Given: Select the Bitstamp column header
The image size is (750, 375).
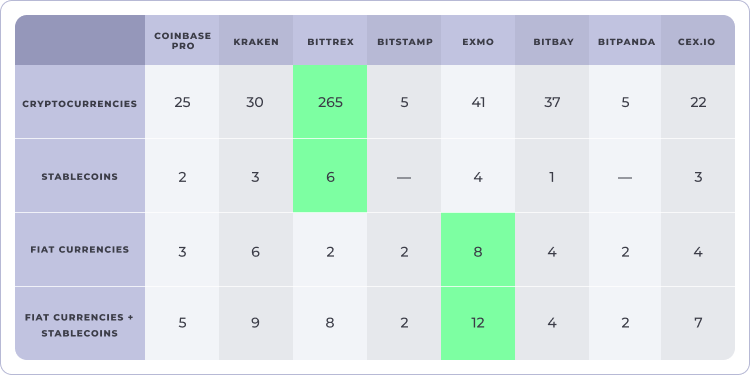Looking at the screenshot, I should (404, 40).
